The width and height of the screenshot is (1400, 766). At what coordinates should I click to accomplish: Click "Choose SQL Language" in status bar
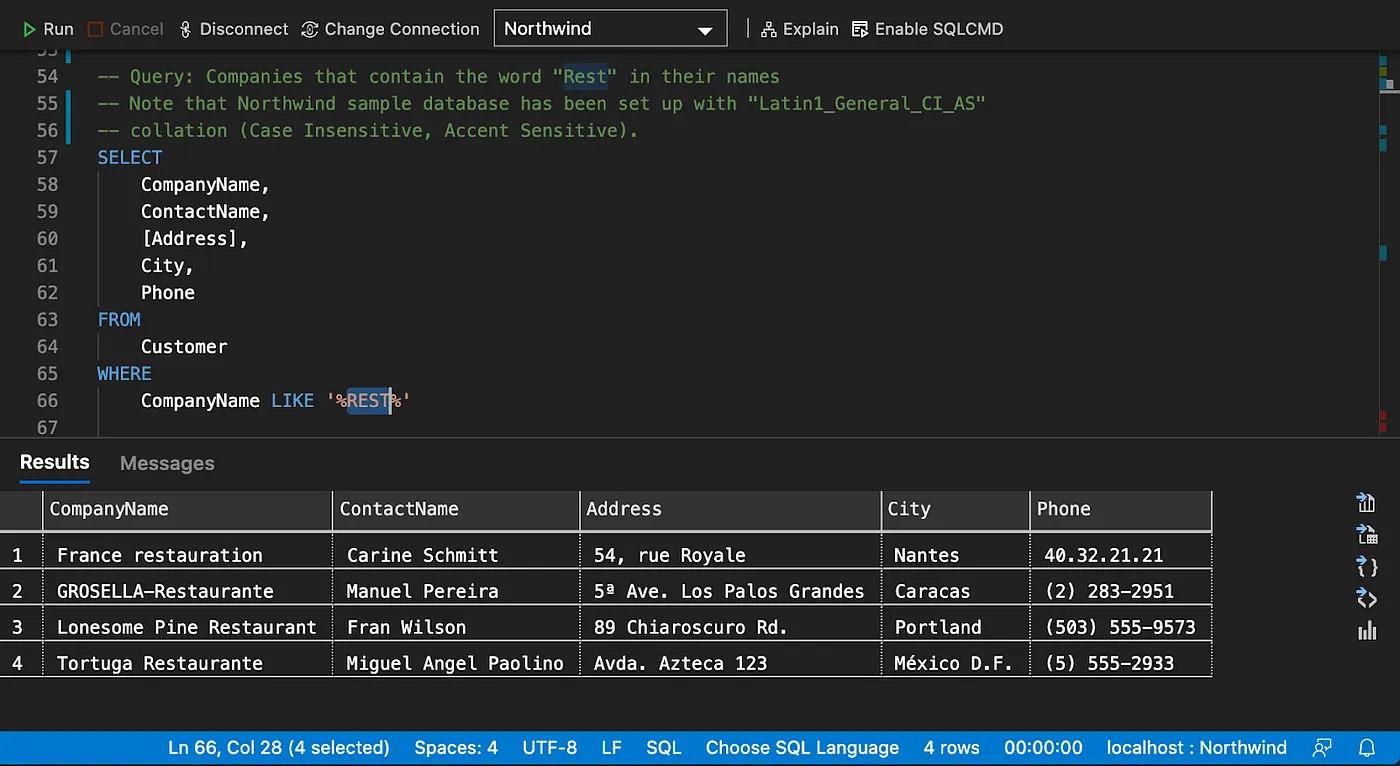pos(802,748)
